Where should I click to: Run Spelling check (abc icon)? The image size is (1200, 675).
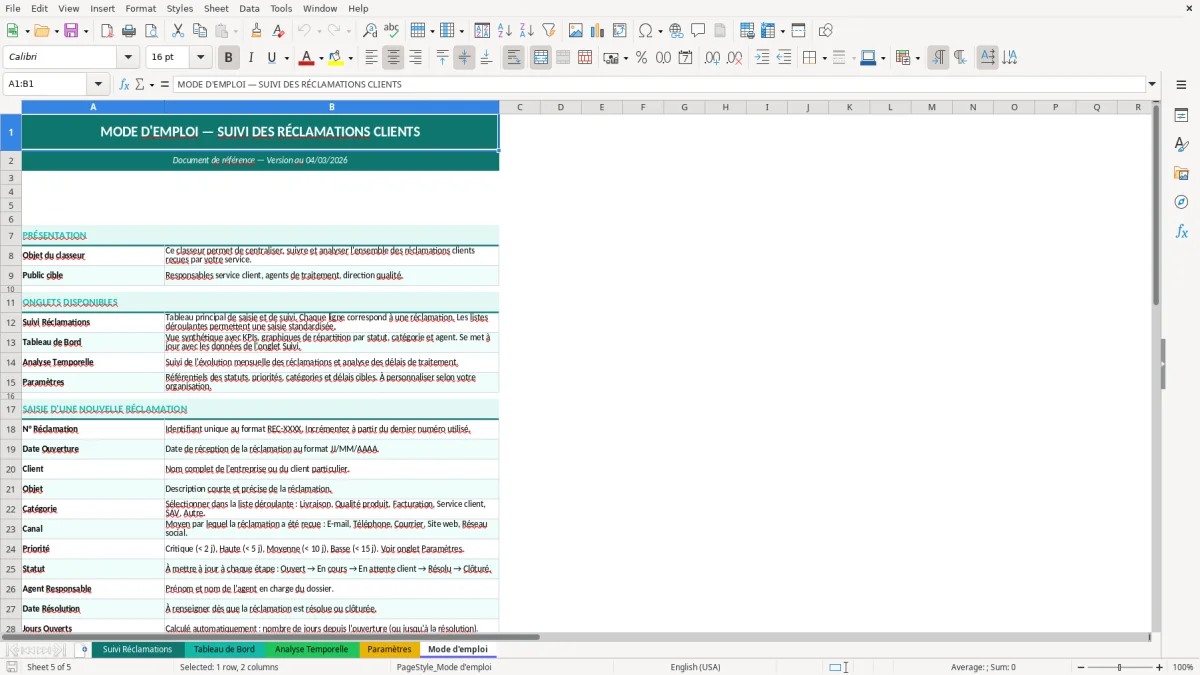point(392,31)
